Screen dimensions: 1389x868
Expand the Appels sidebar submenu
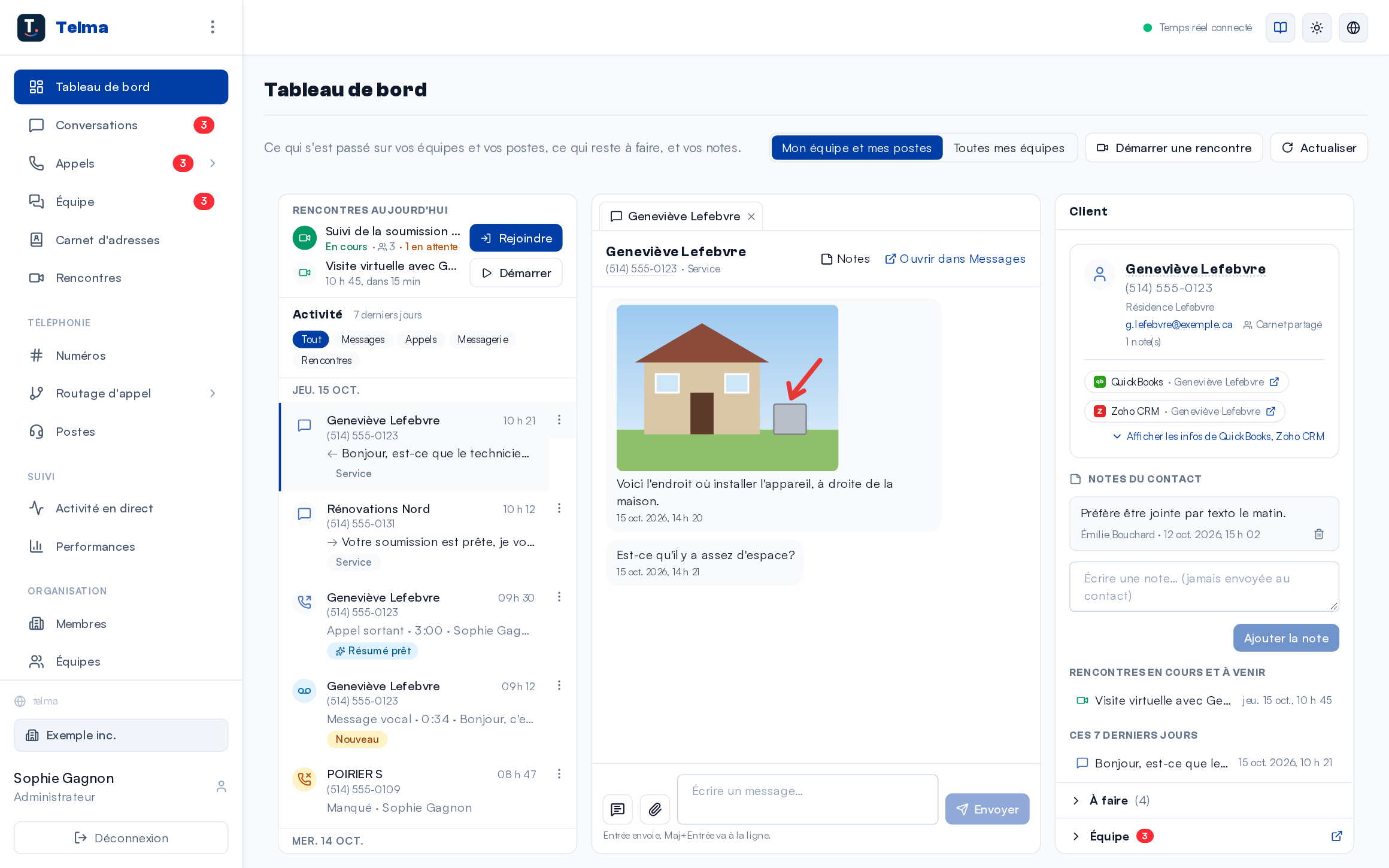coord(213,163)
